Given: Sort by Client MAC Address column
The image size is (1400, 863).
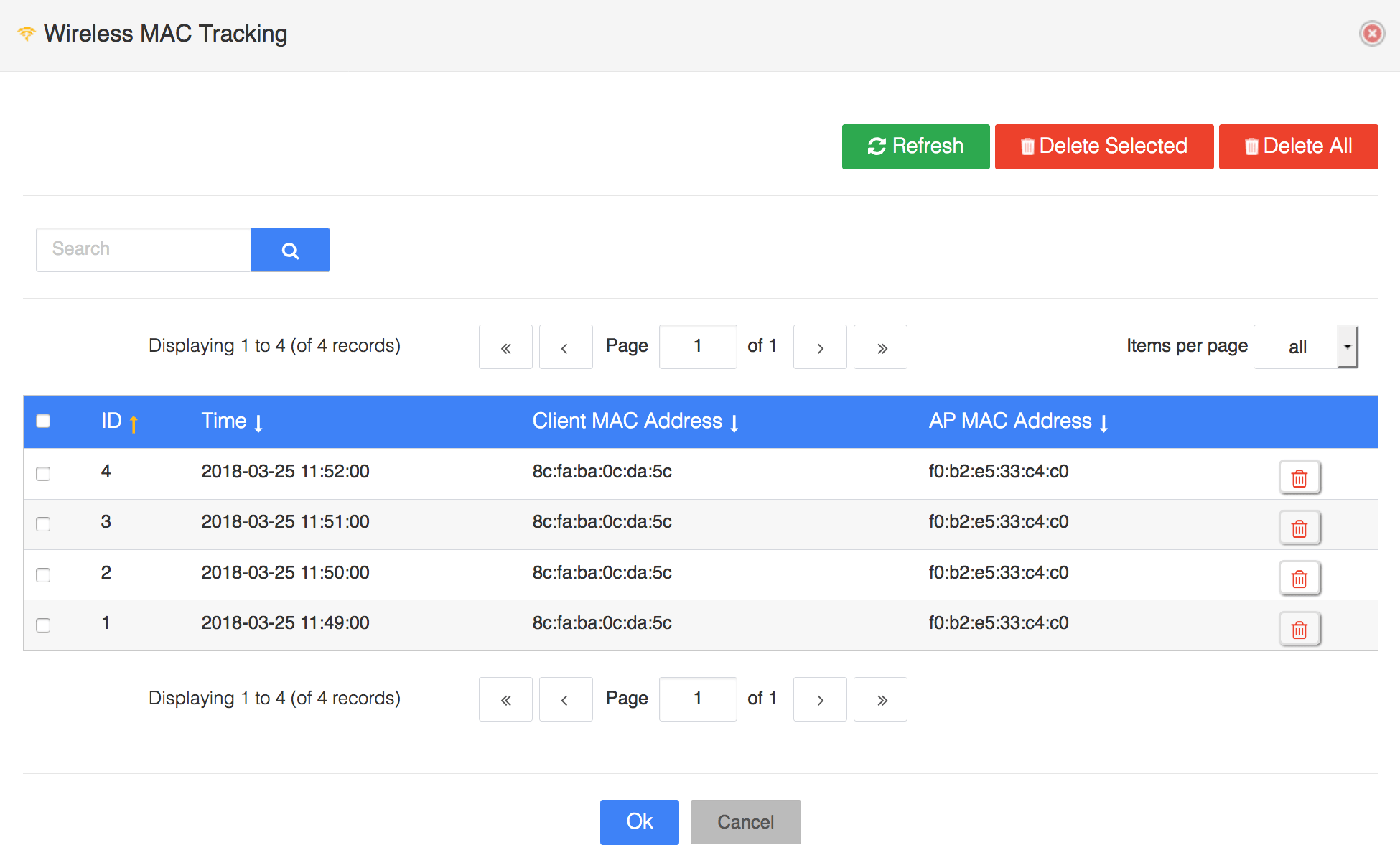Looking at the screenshot, I should click(635, 421).
